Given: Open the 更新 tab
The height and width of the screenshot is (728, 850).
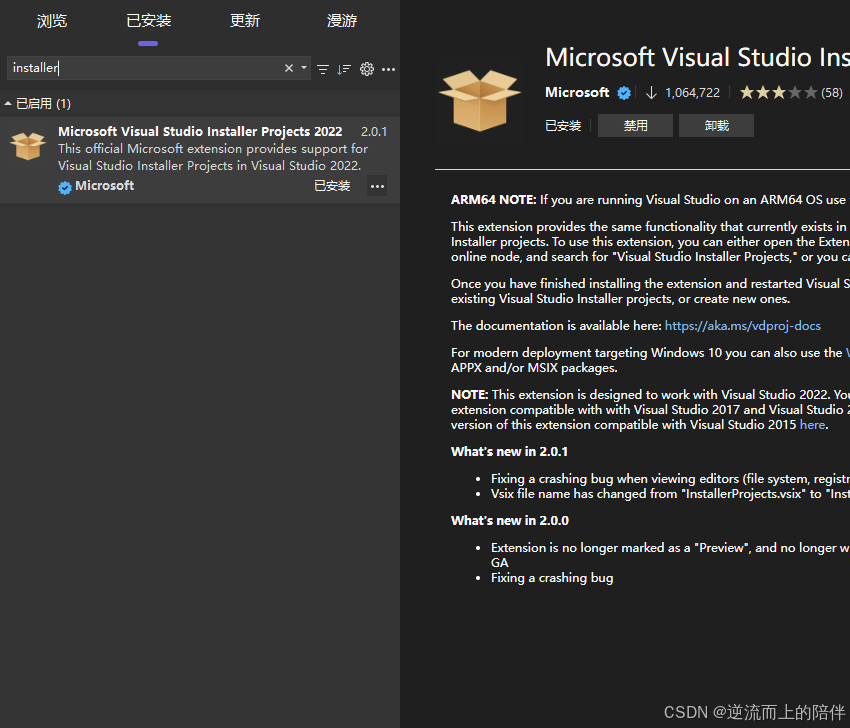Looking at the screenshot, I should click(245, 21).
